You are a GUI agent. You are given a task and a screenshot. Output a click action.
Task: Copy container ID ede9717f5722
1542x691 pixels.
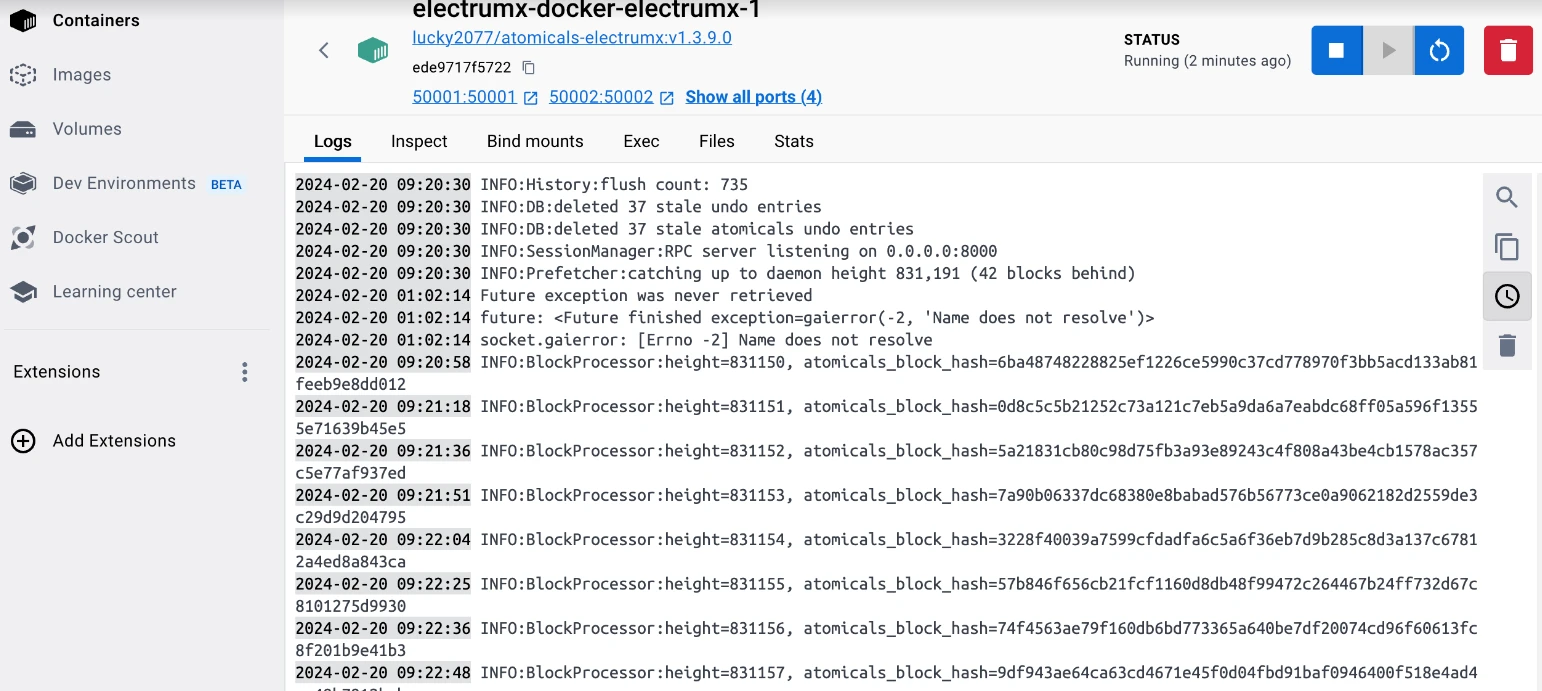click(529, 68)
